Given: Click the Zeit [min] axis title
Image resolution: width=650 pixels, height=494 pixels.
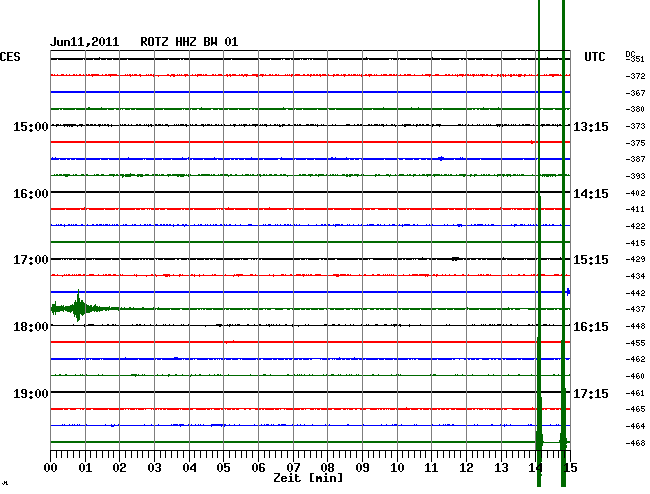Looking at the screenshot, I should coord(308,478).
